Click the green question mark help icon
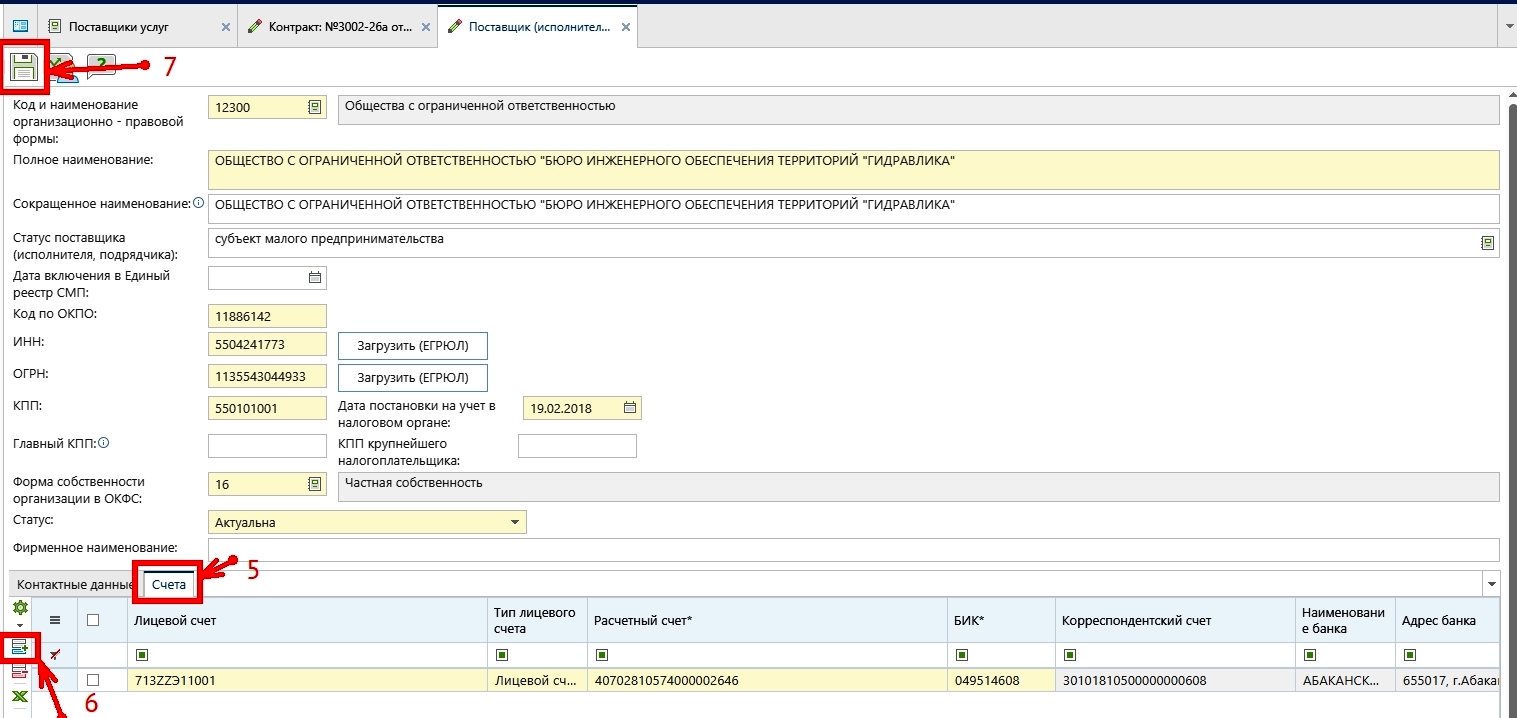1517x718 pixels. 100,67
